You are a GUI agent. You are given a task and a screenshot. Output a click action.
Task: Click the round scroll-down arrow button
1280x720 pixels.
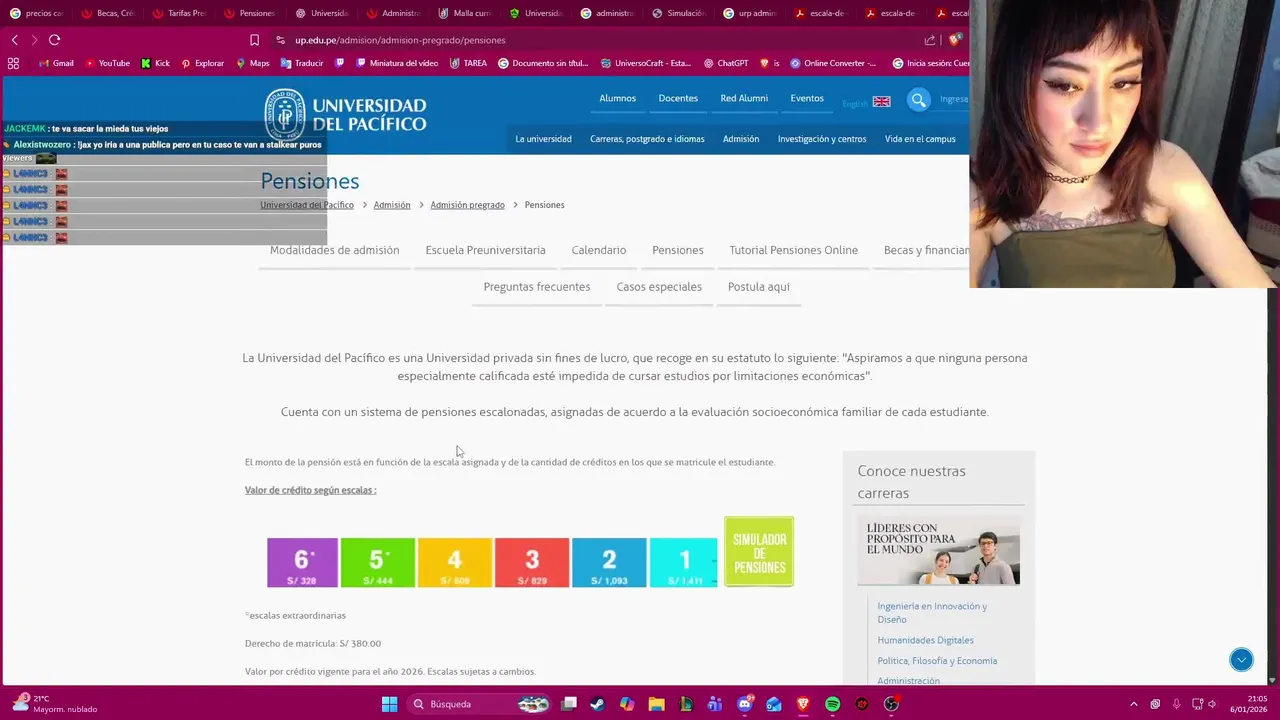coord(1241,659)
